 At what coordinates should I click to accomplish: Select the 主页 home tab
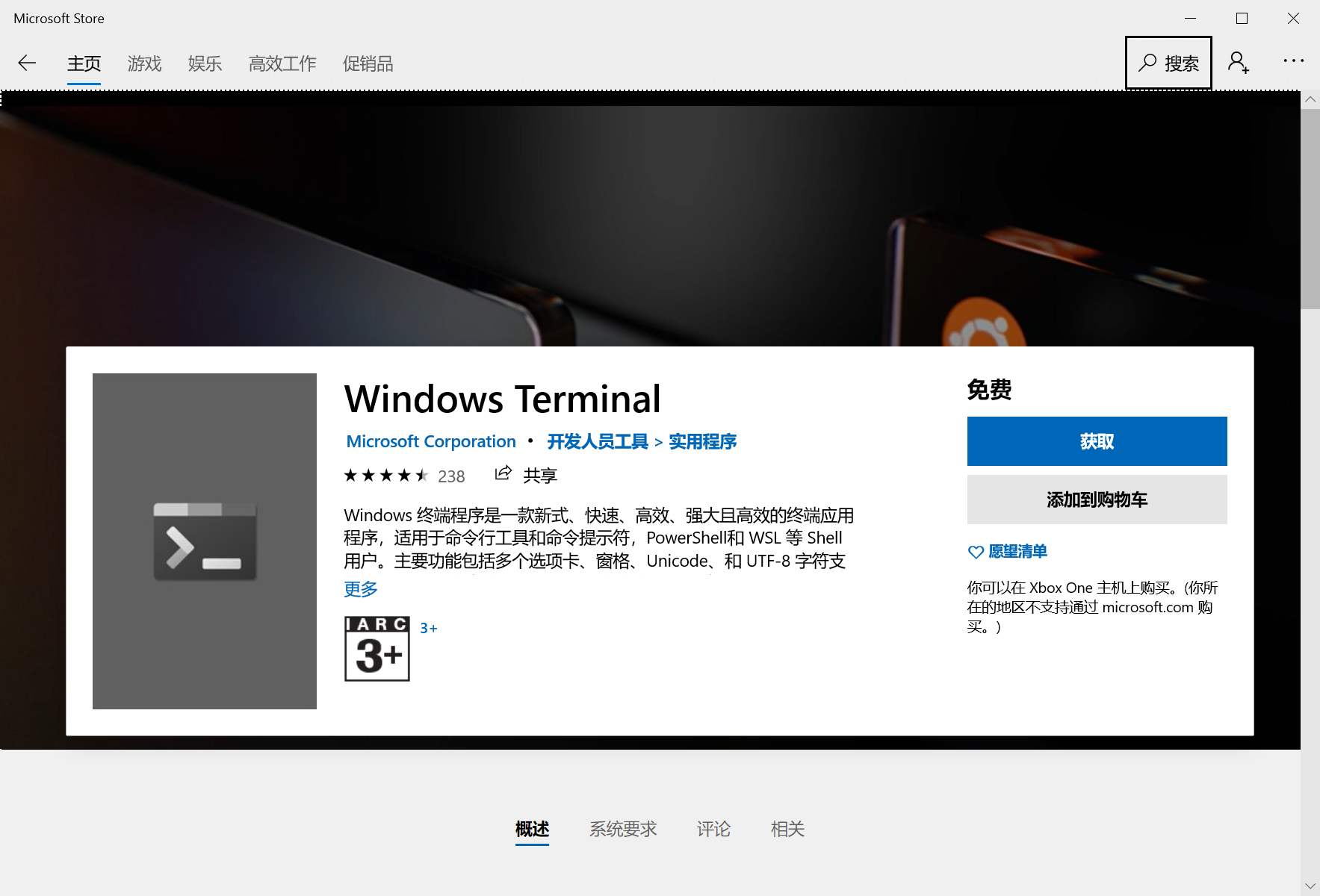pyautogui.click(x=84, y=64)
